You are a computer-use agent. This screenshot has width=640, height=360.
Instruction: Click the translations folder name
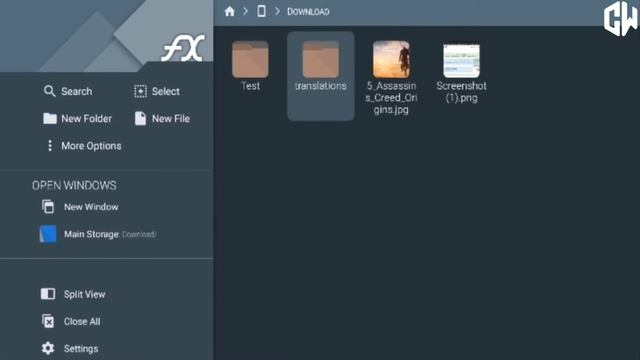pos(320,86)
